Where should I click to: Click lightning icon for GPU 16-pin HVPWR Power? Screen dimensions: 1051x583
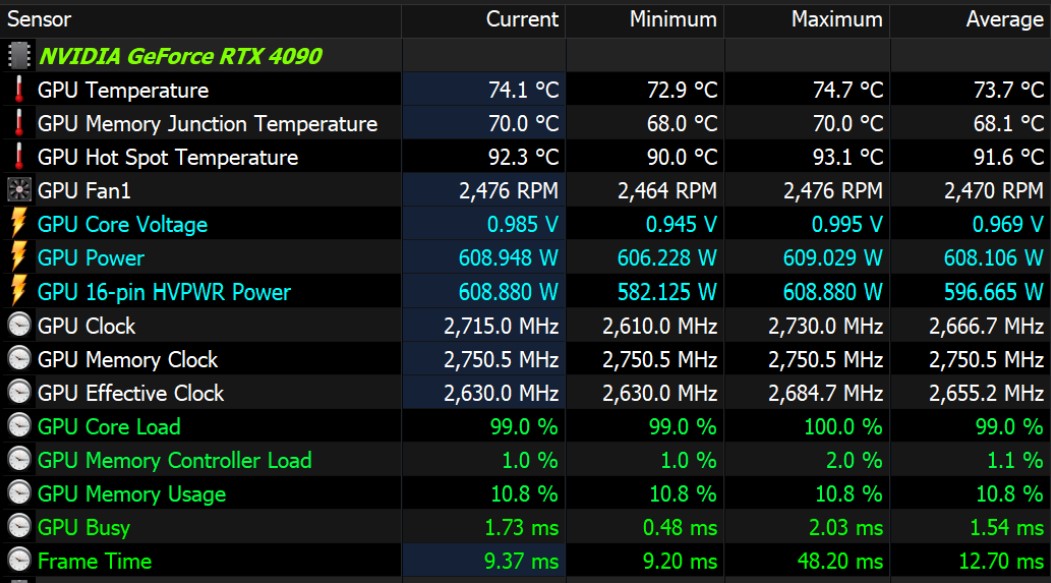(19, 292)
